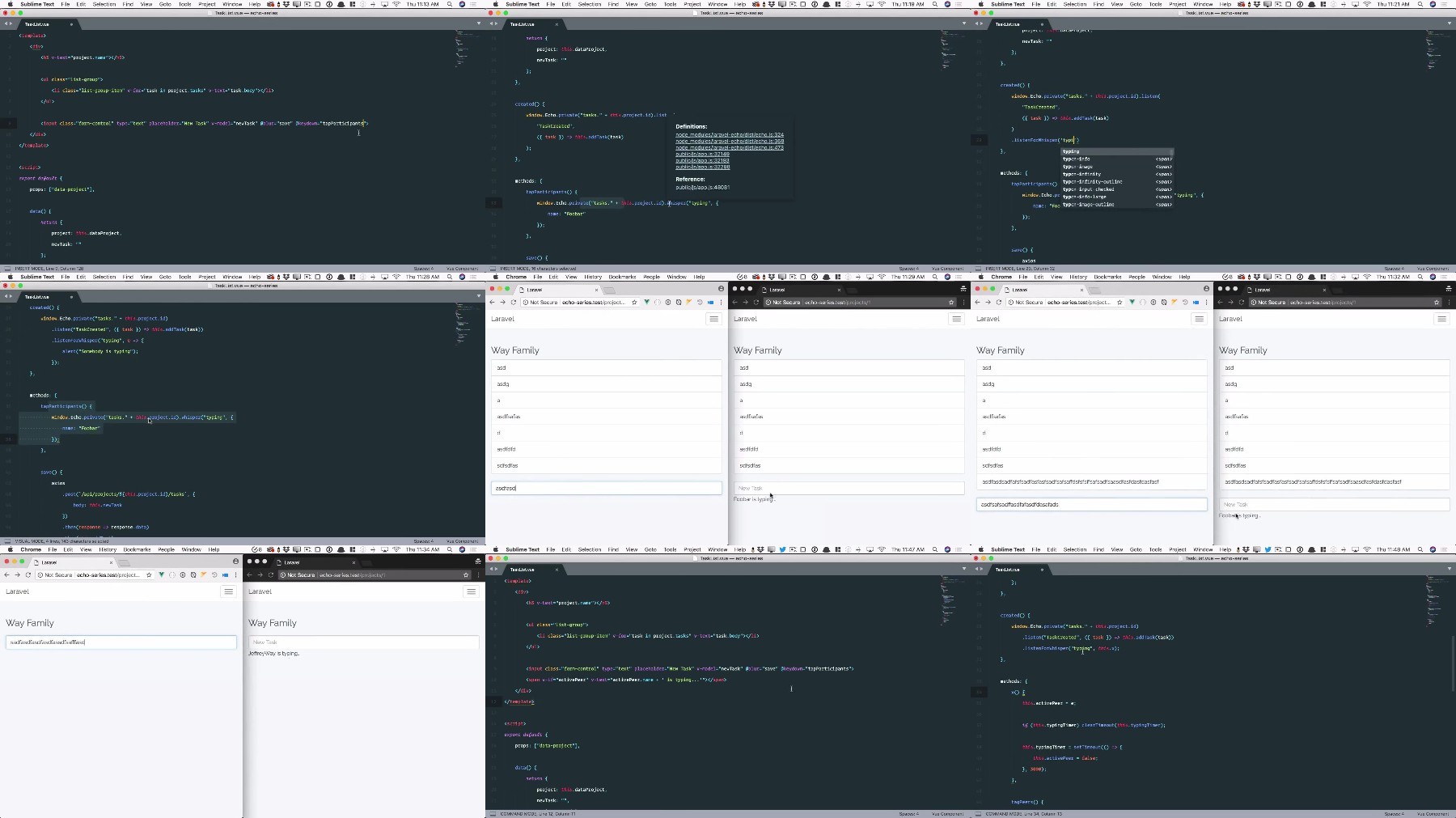This screenshot has width=1456, height=818.
Task: Click the bookmark star in the 11:32 AM incognito window
Action: [x=1437, y=302]
